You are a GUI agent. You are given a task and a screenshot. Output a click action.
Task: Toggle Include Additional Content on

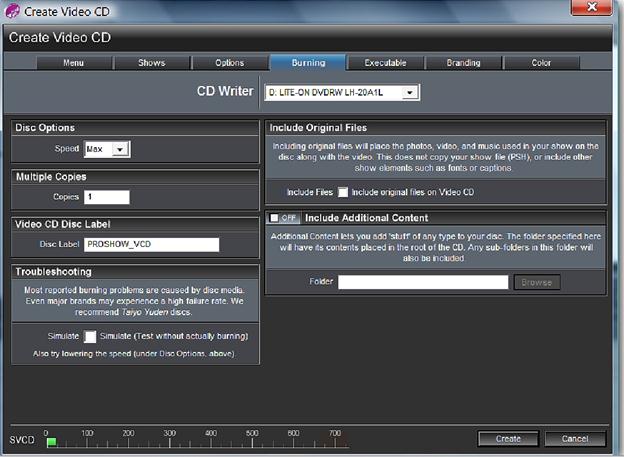(283, 218)
